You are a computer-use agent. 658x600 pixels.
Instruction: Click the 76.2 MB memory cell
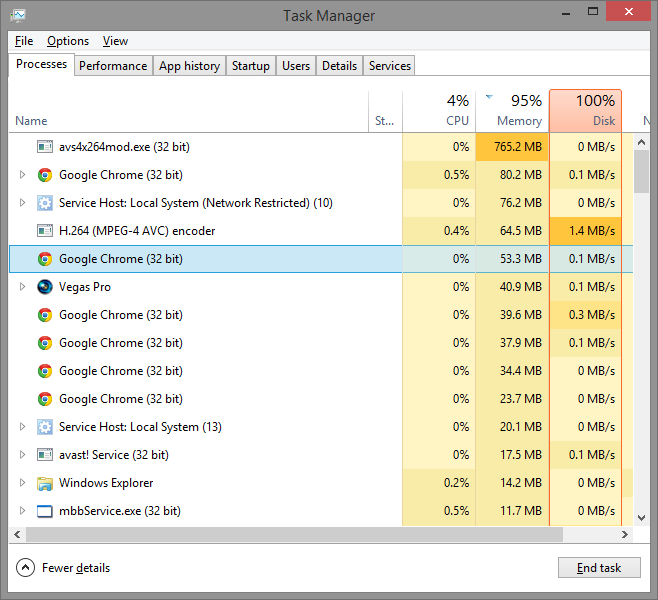(x=512, y=203)
